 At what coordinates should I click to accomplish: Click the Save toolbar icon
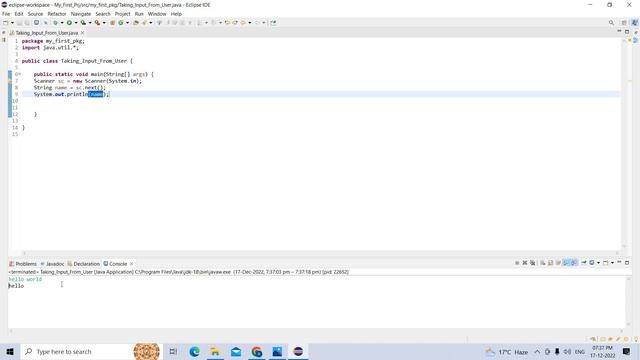coord(19,23)
